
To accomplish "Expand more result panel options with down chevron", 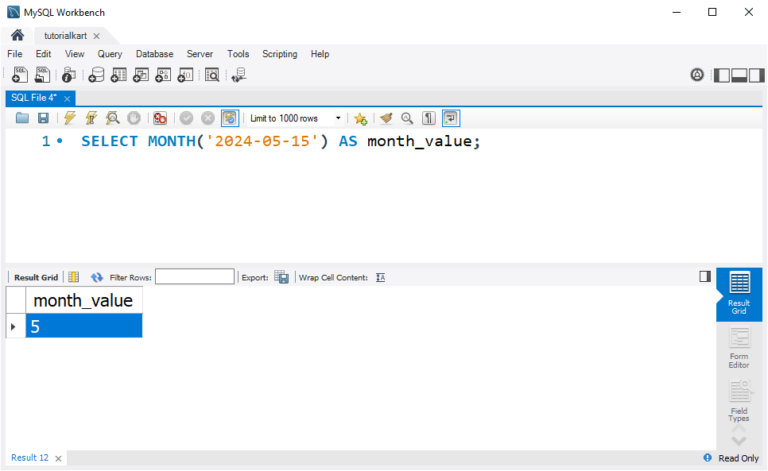I will coord(739,439).
